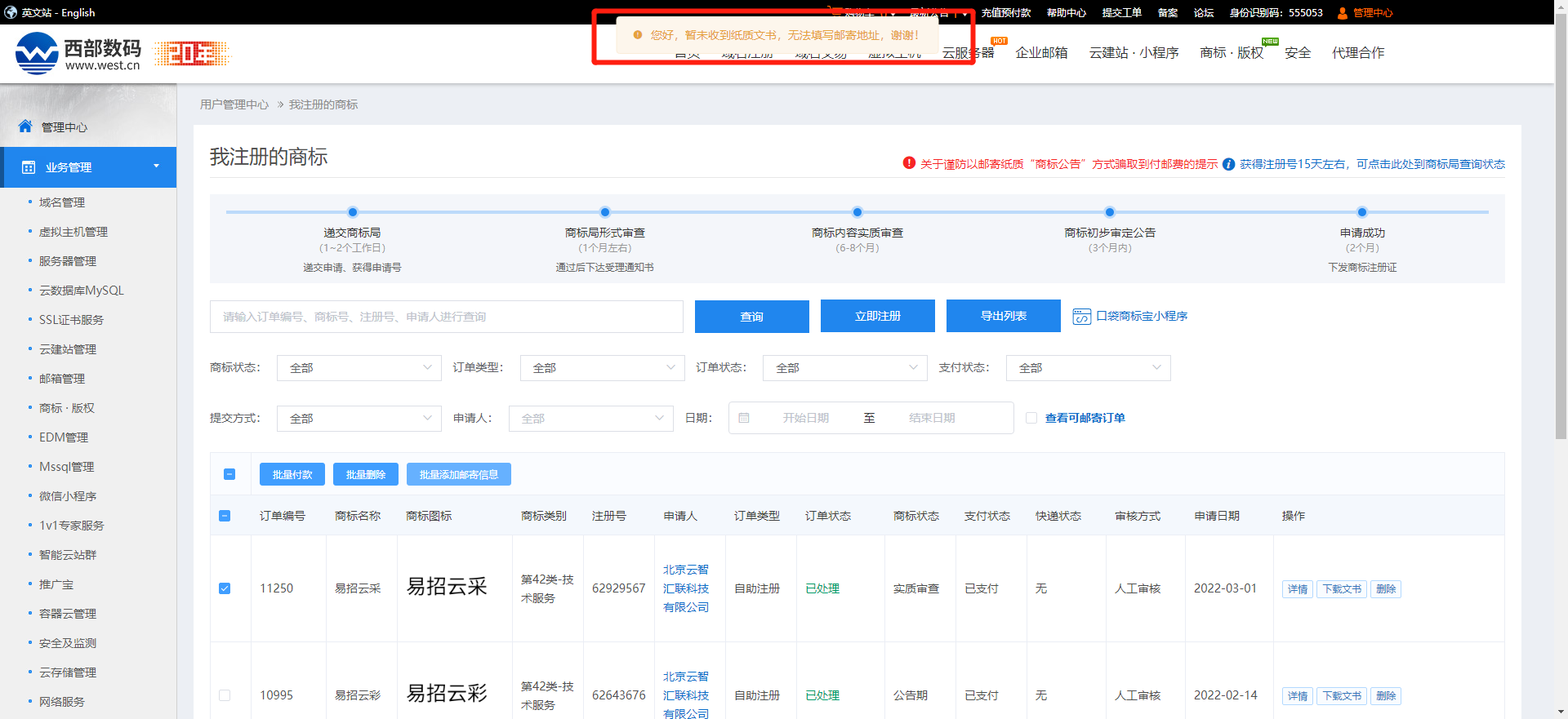
Task: Expand the 订单类型 dropdown
Action: point(602,368)
